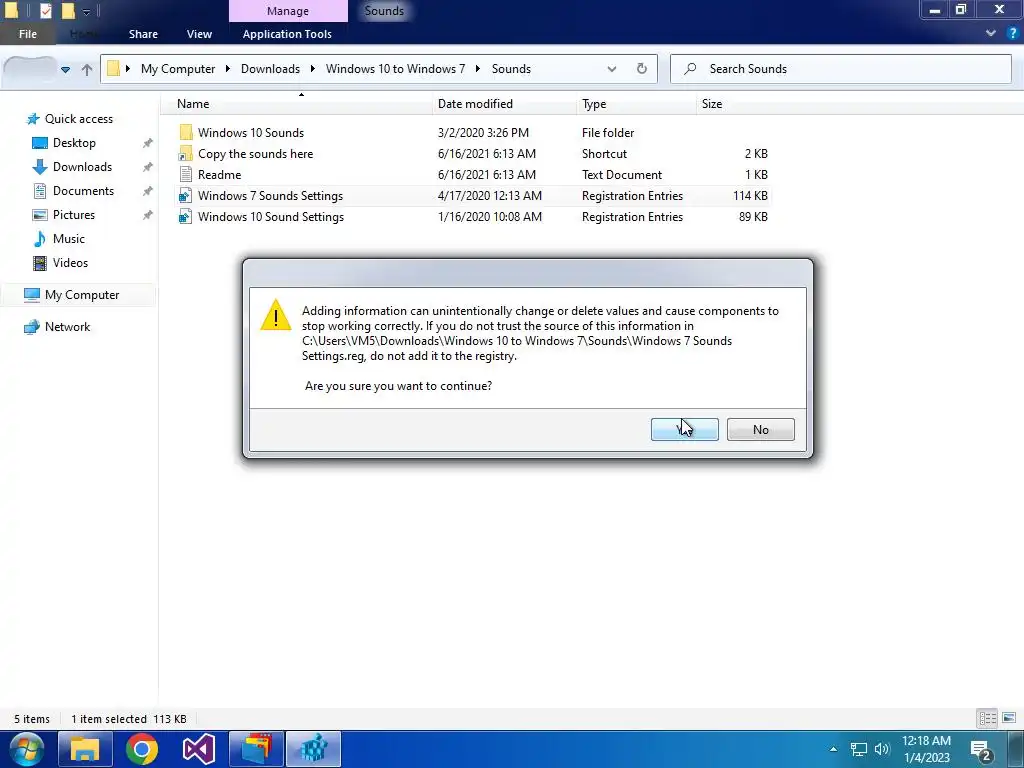Switch to the Share ribbon tab
The image size is (1024, 768).
click(143, 34)
